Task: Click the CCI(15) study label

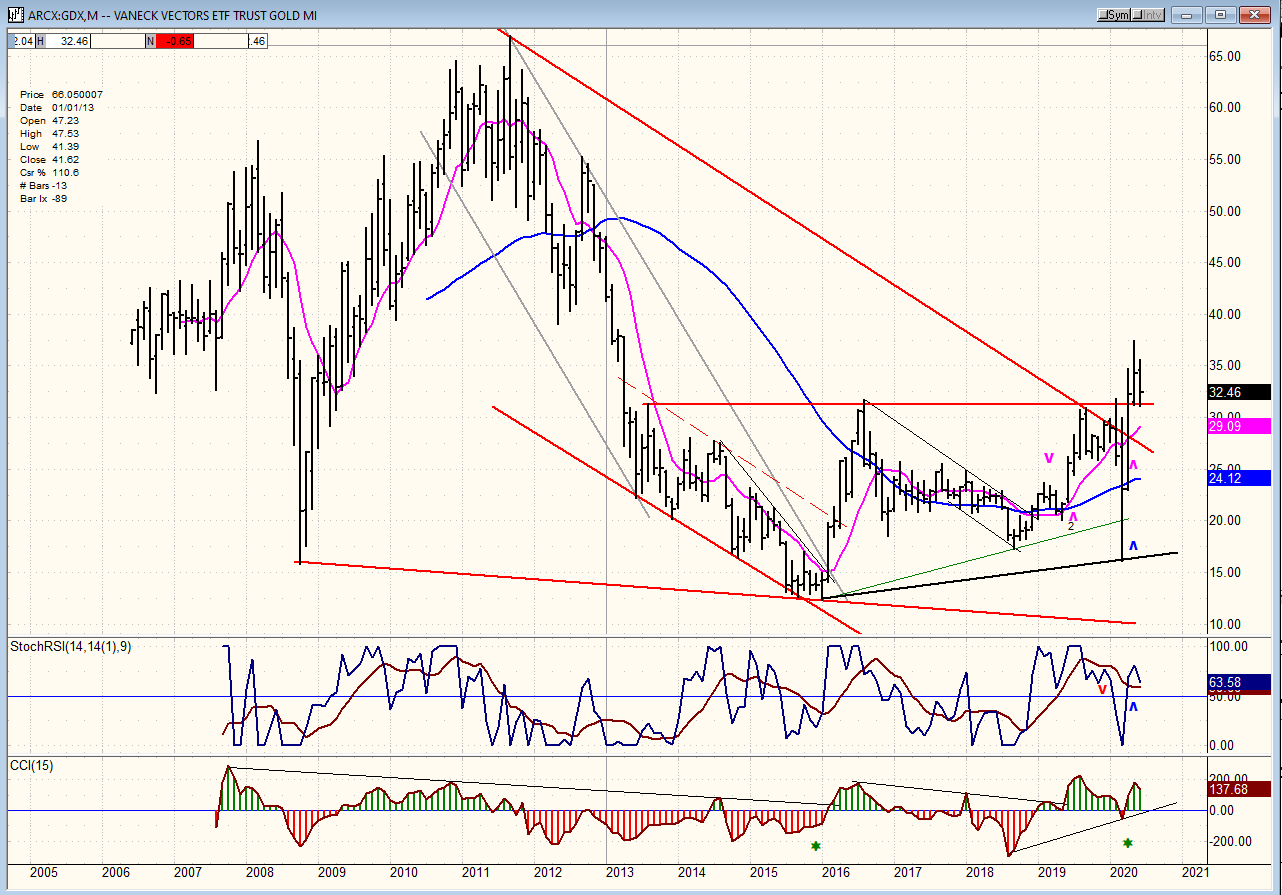Action: click(x=32, y=766)
